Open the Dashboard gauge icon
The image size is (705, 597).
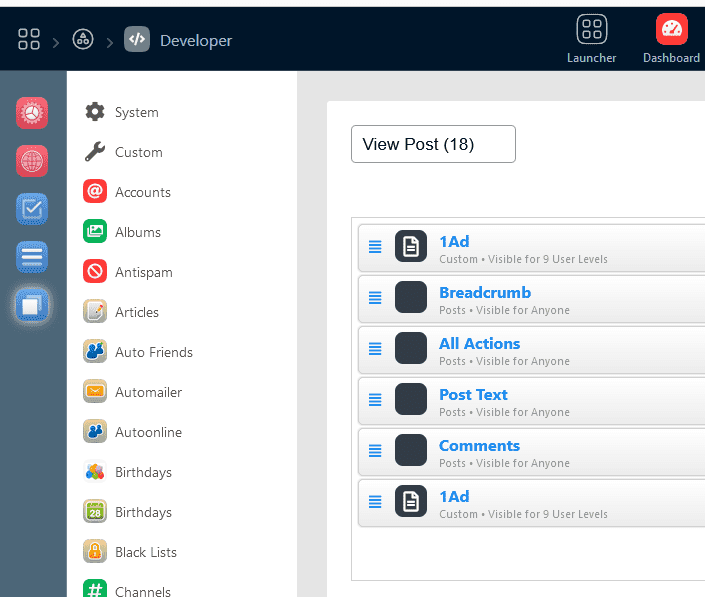(x=671, y=29)
